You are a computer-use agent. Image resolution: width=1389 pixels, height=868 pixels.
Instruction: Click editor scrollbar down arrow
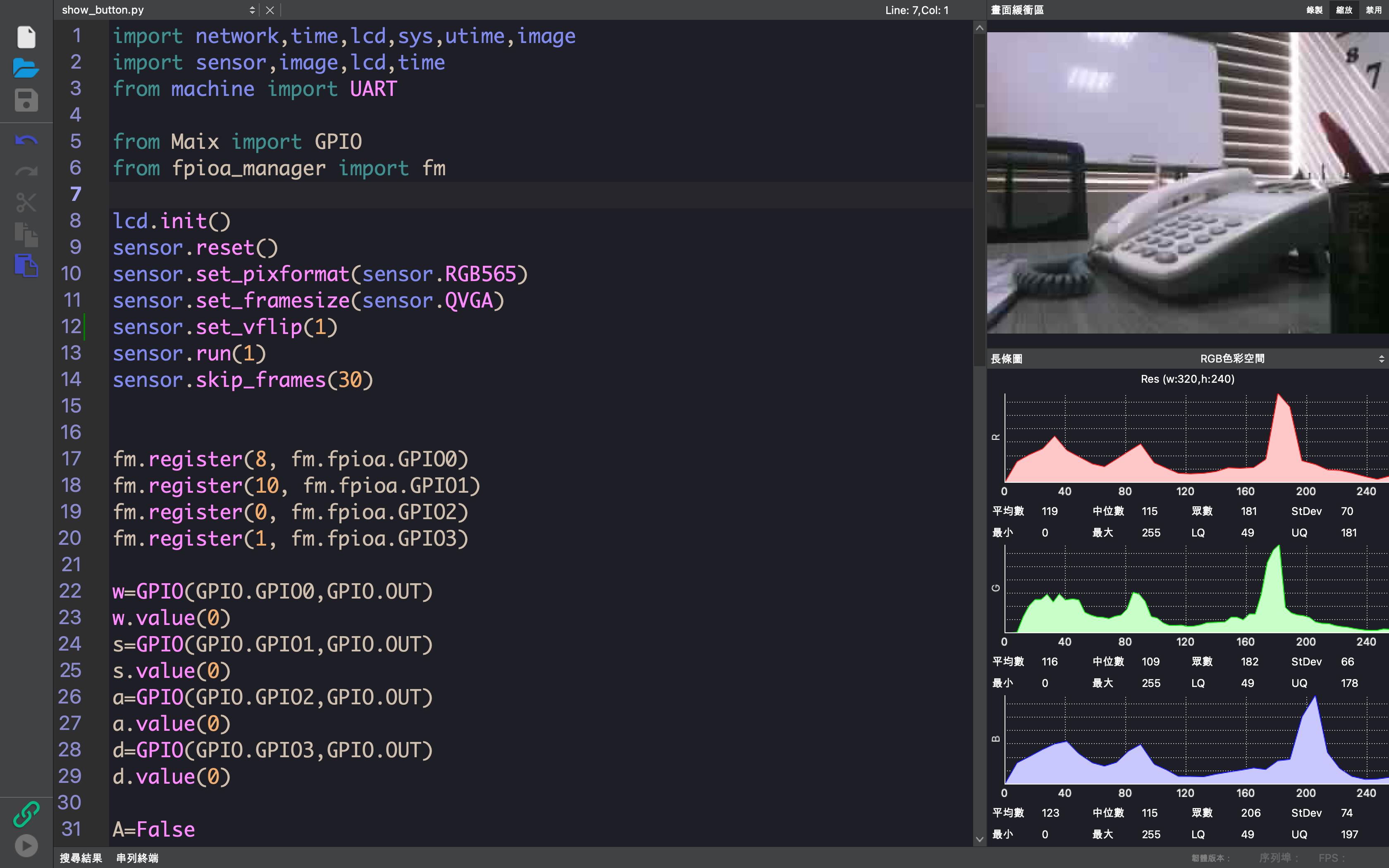pyautogui.click(x=979, y=839)
